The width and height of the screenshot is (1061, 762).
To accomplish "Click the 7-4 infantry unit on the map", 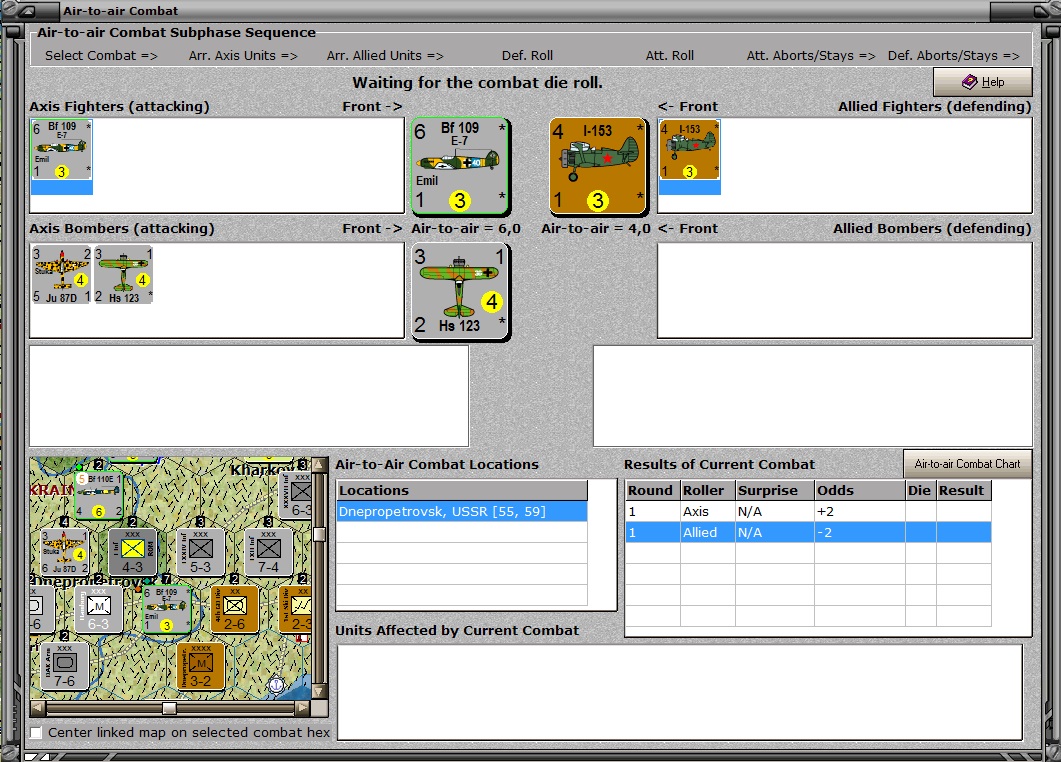I will pyautogui.click(x=268, y=552).
